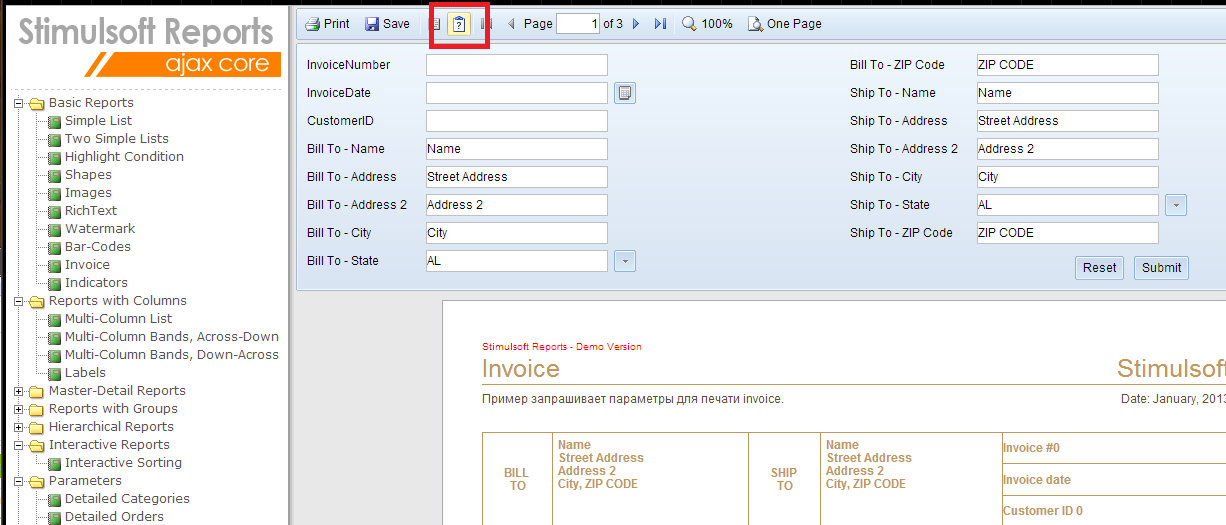Click the green icon beside Labels
The width and height of the screenshot is (1226, 525).
coord(54,373)
